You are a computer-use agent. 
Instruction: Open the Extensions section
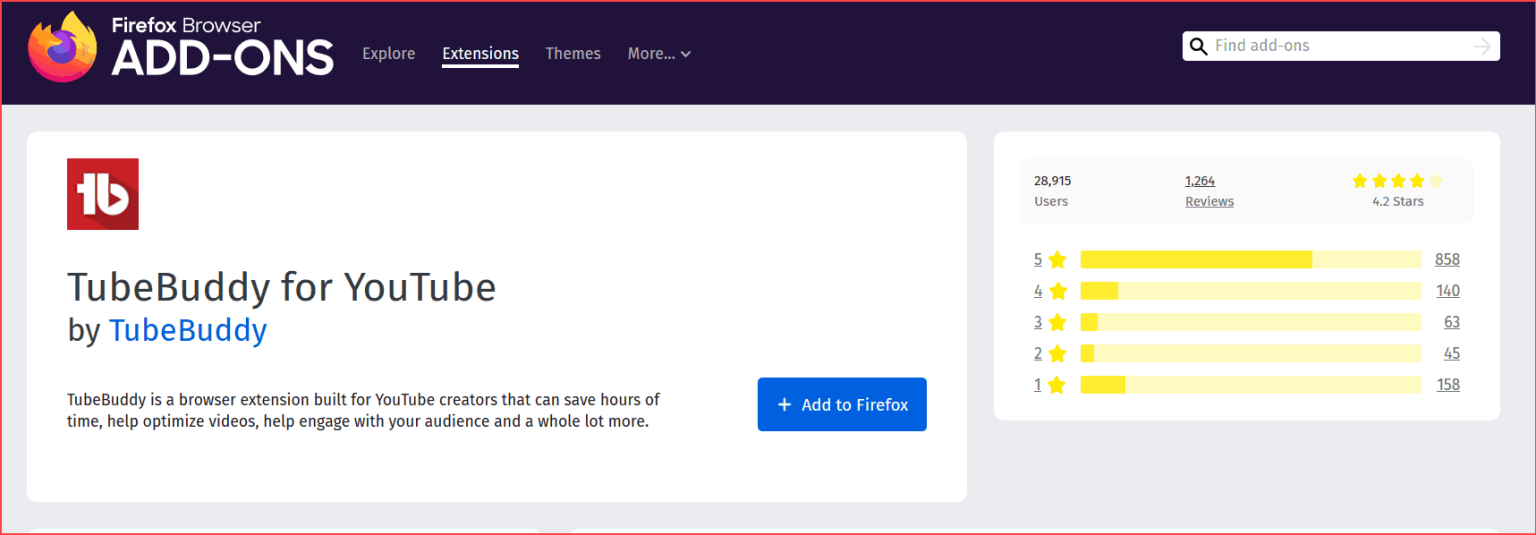click(480, 54)
